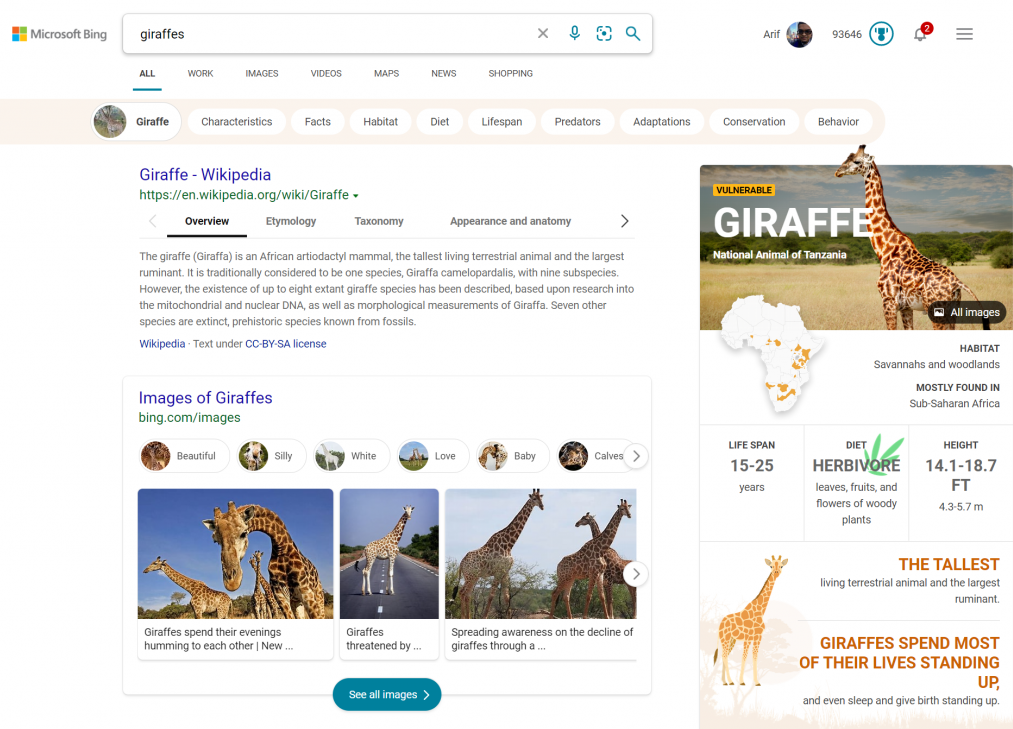
Task: Select the Silly image filter chip
Action: coord(270,456)
